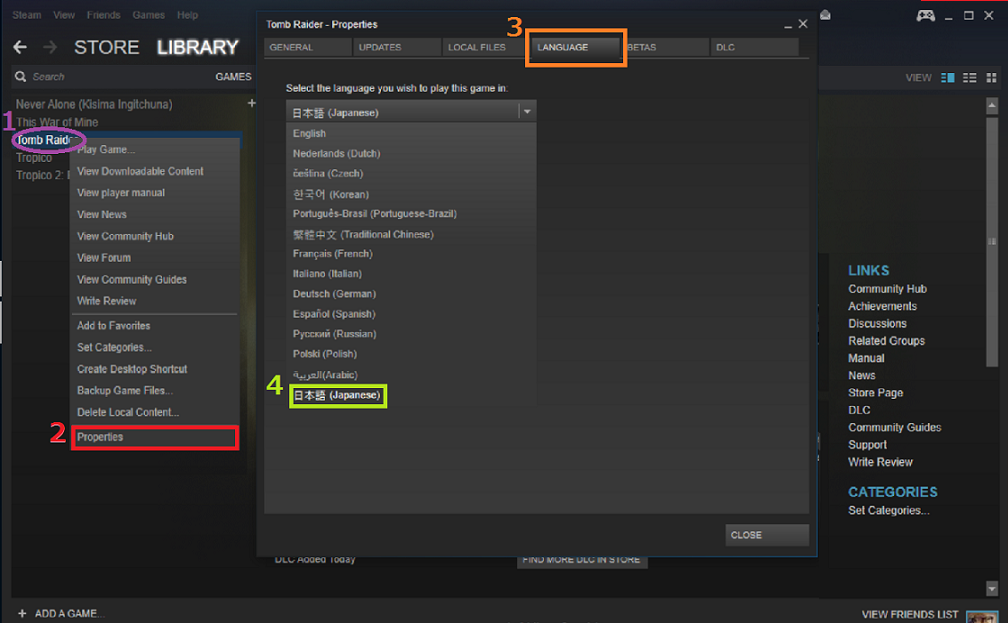Choose Arabic from the language list
This screenshot has width=1008, height=623.
[411, 374]
